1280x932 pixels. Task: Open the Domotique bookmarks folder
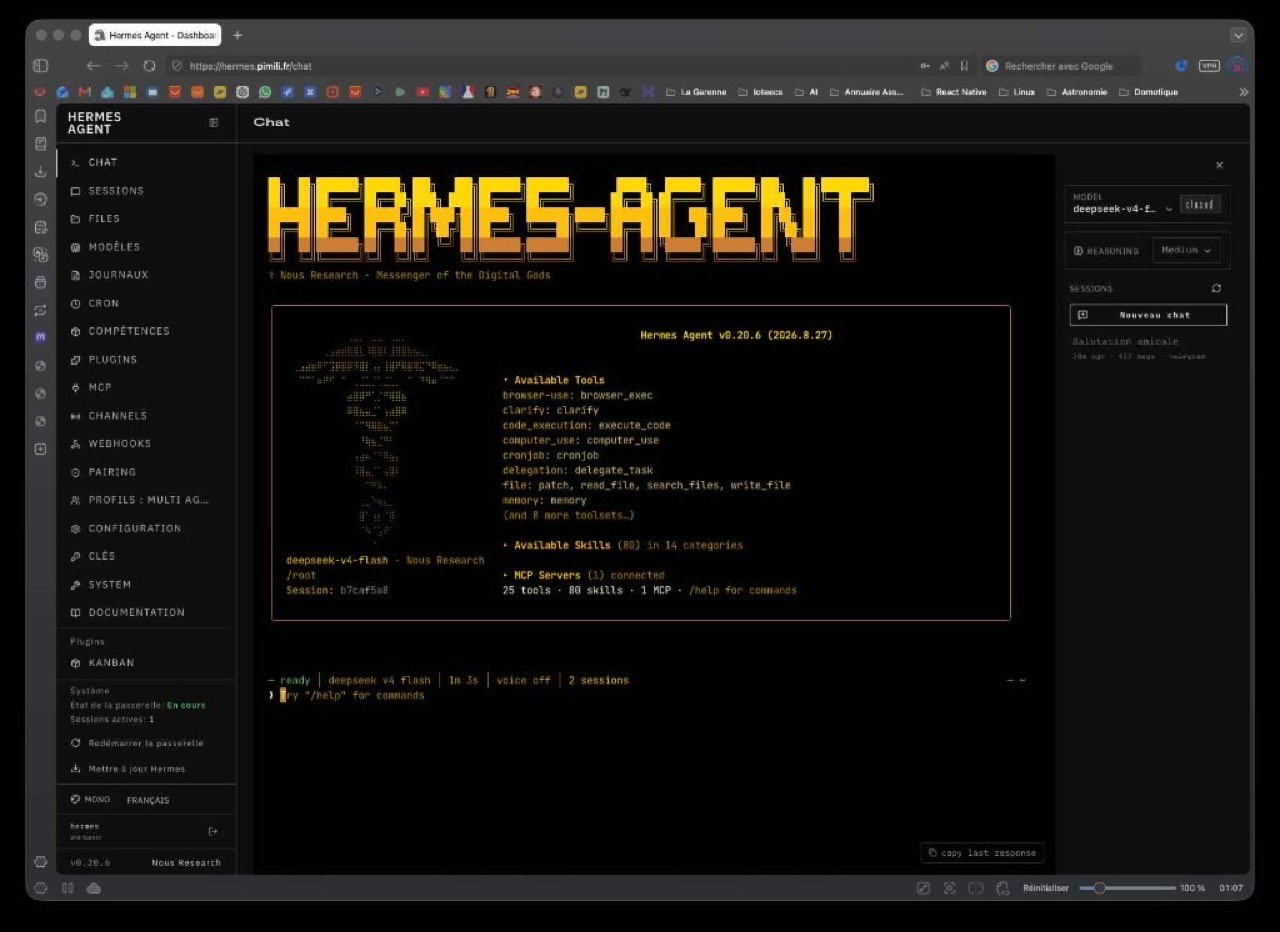point(1148,92)
